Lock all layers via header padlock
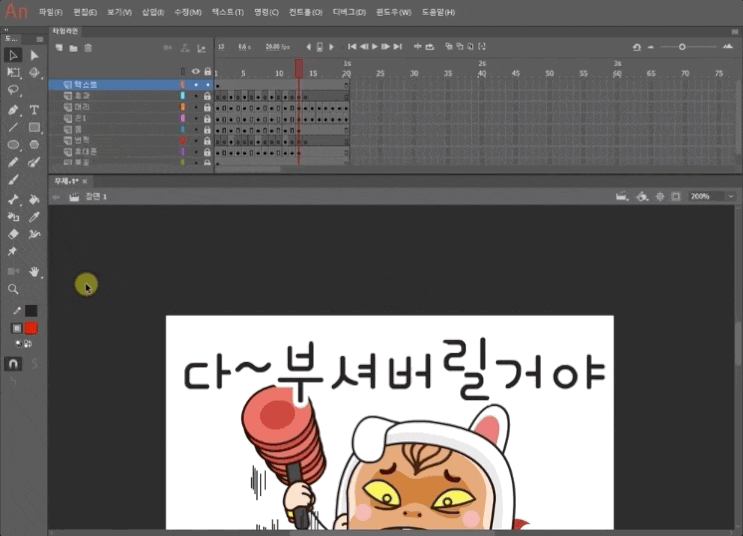The width and height of the screenshot is (743, 536). coord(207,72)
